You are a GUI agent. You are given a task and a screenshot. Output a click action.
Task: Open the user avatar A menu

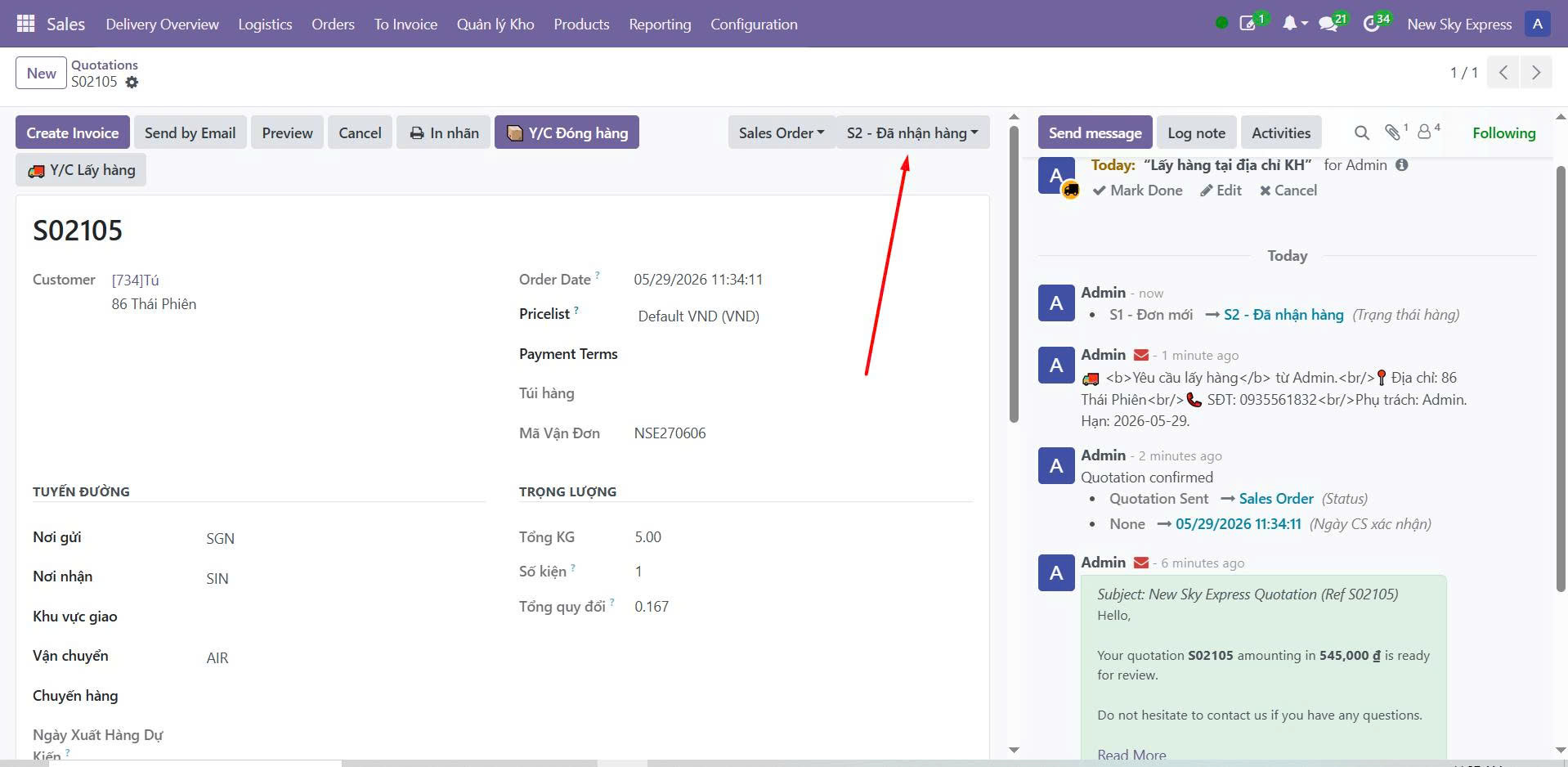click(1538, 24)
